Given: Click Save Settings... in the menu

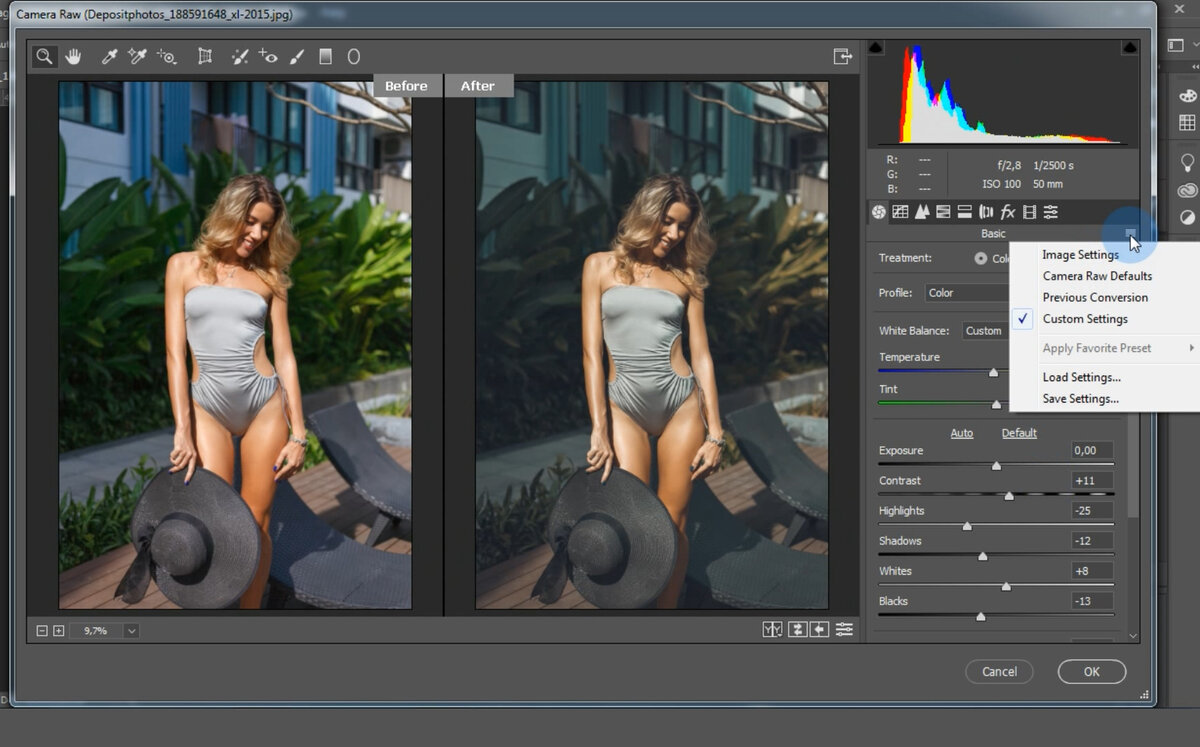Looking at the screenshot, I should [1080, 399].
